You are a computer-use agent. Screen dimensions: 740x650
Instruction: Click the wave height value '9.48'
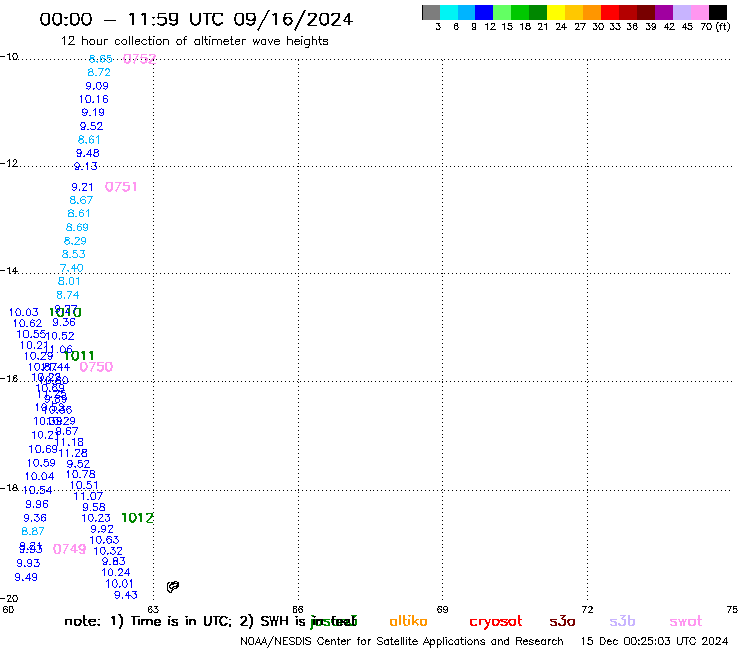coord(88,153)
